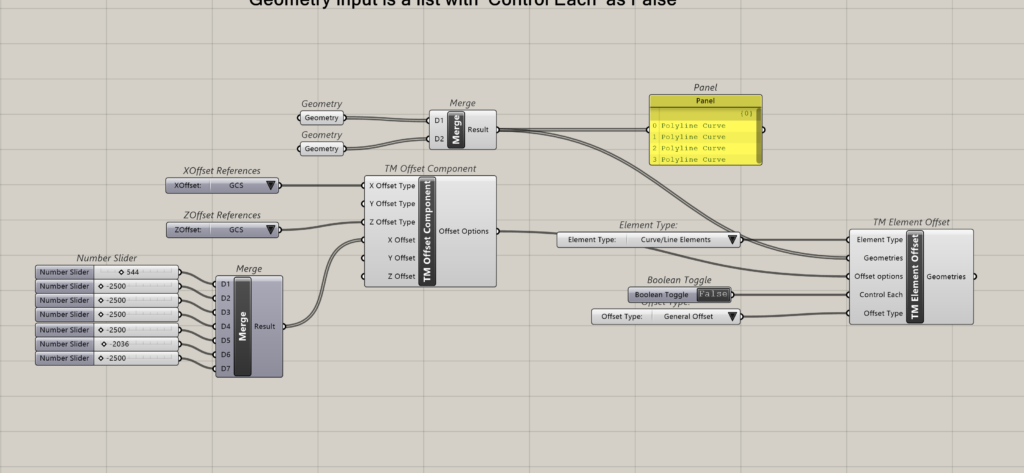Image resolution: width=1024 pixels, height=473 pixels.
Task: Expand the Element Type Curve/Line Elements dropdown
Action: 733,240
